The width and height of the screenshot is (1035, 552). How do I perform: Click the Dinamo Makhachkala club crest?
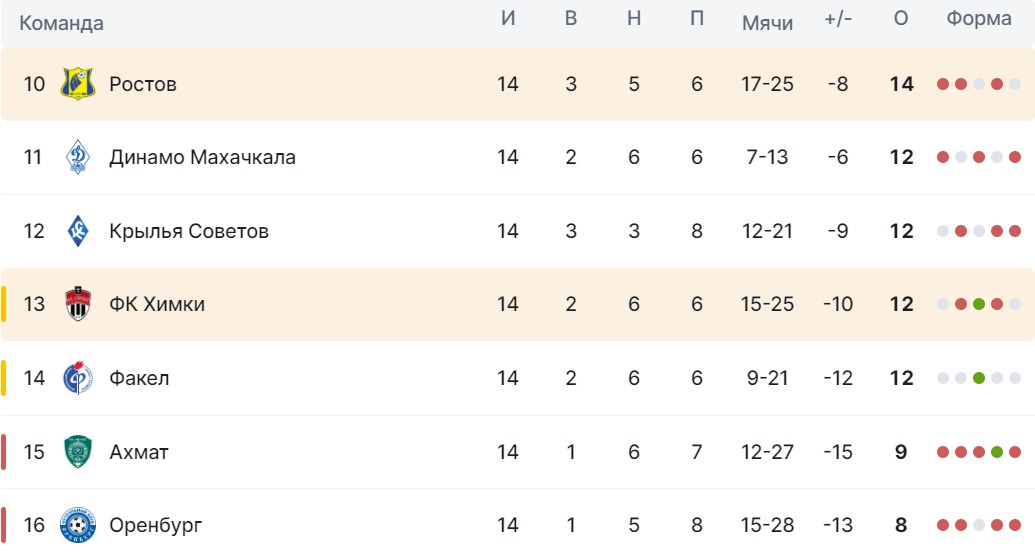click(77, 158)
